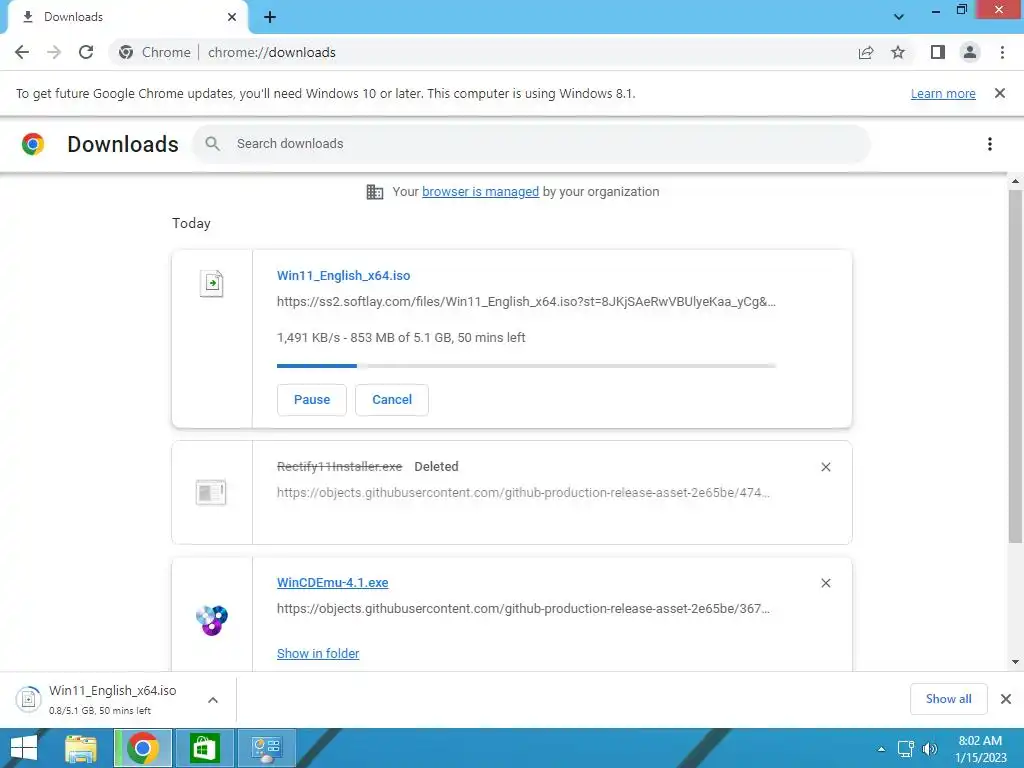Click the ISO download progress bar

(526, 366)
